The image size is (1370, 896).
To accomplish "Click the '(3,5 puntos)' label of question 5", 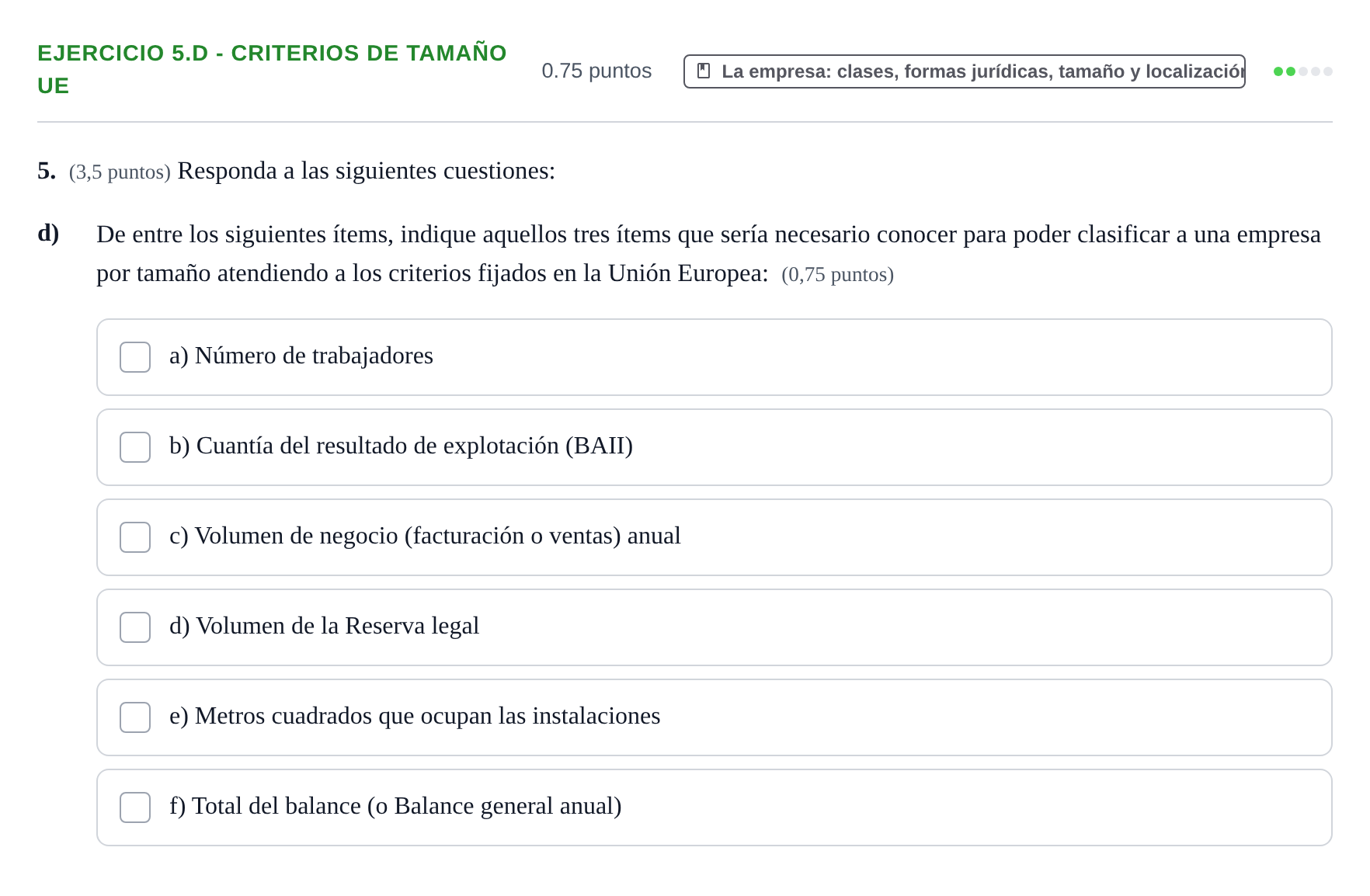I will [x=120, y=172].
